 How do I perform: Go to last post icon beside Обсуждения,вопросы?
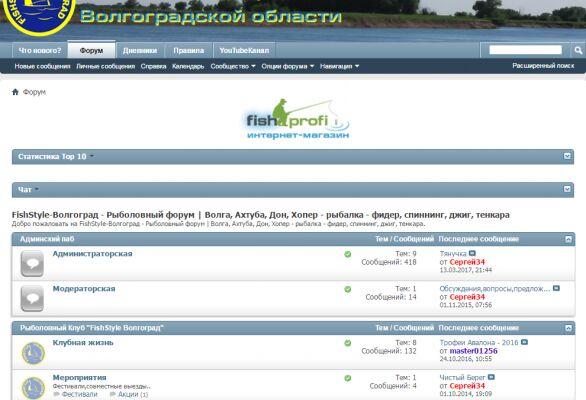556,288
